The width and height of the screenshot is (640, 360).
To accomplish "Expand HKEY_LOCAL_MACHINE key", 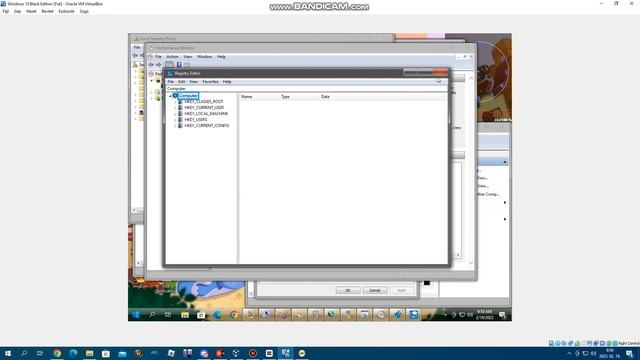I will [176, 114].
